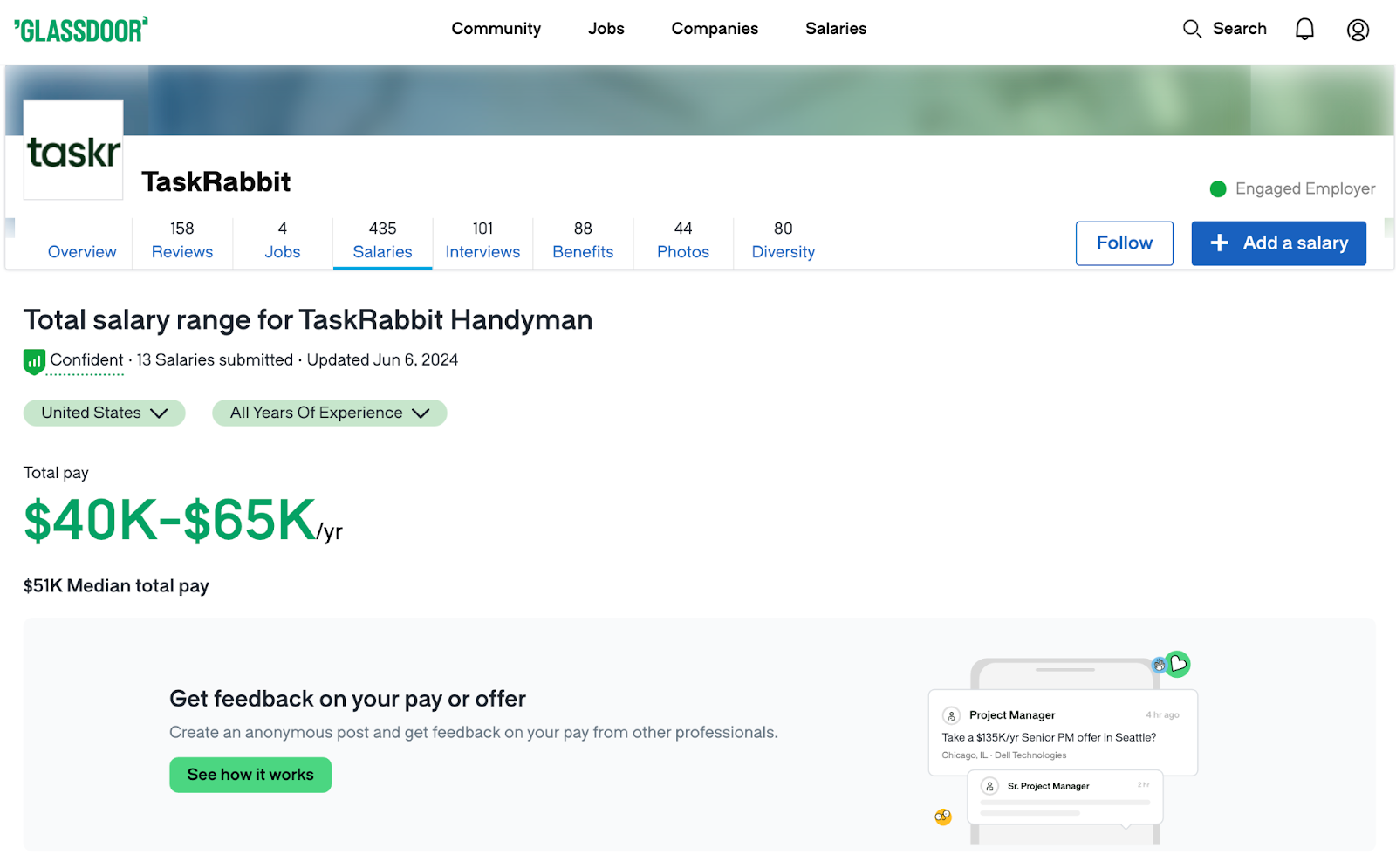Switch to the 88 Benefits tab
Image resolution: width=1396 pixels, height=868 pixels.
[x=583, y=241]
